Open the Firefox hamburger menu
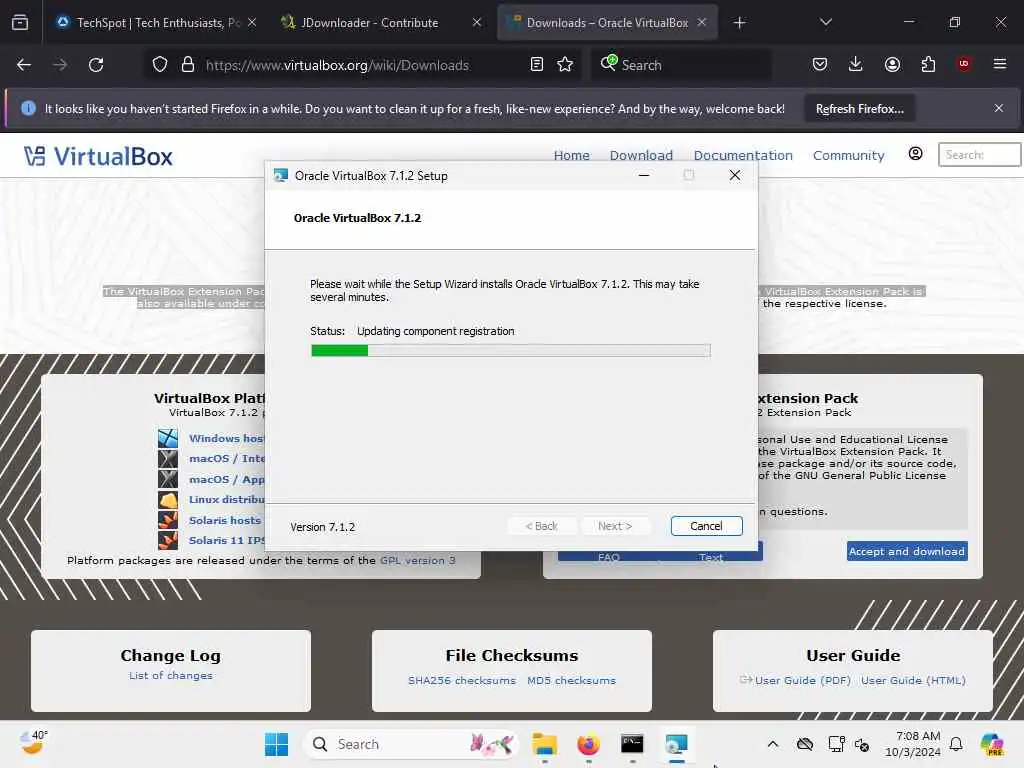This screenshot has height=768, width=1024. tap(1000, 64)
